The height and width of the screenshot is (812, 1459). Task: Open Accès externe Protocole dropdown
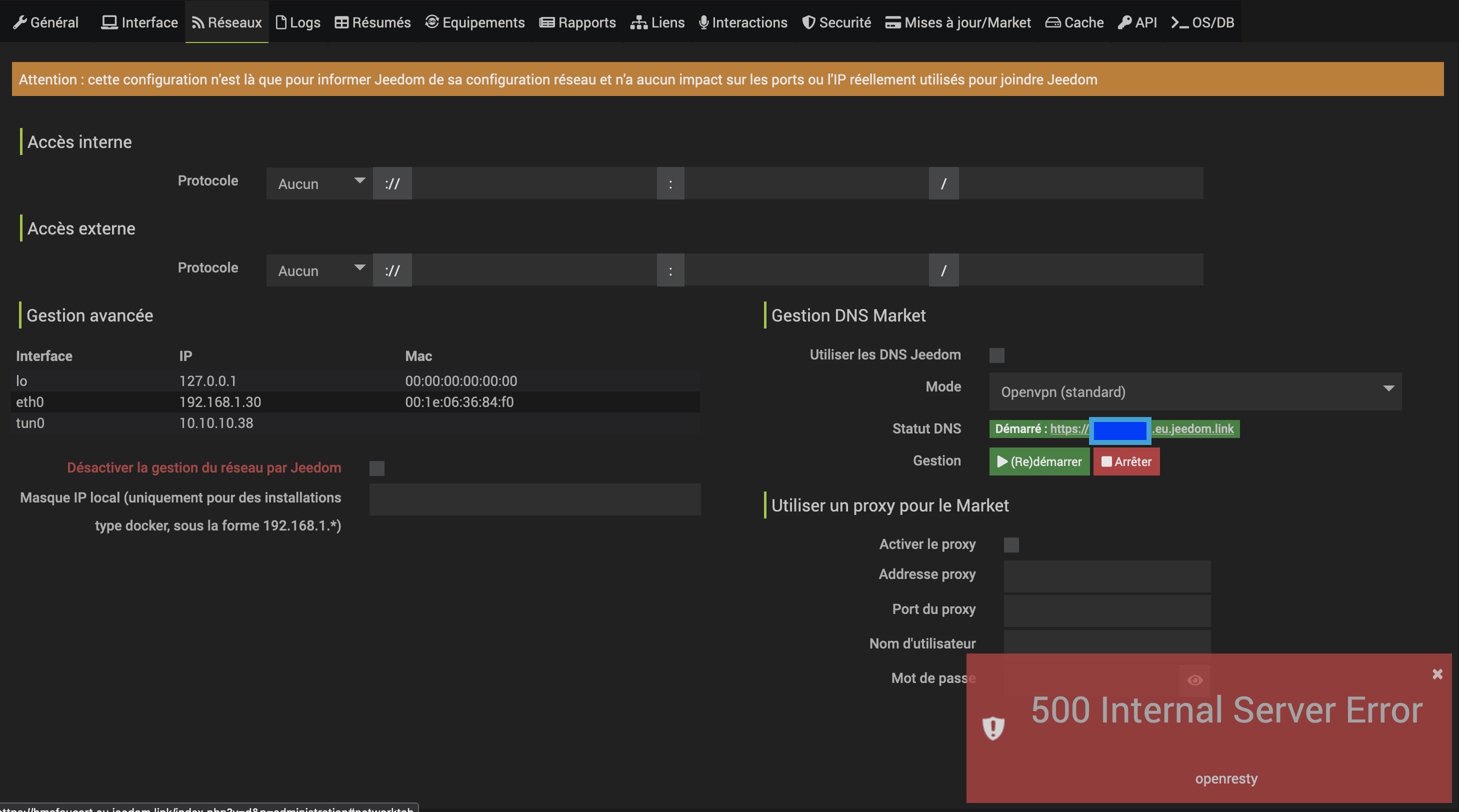pos(319,270)
